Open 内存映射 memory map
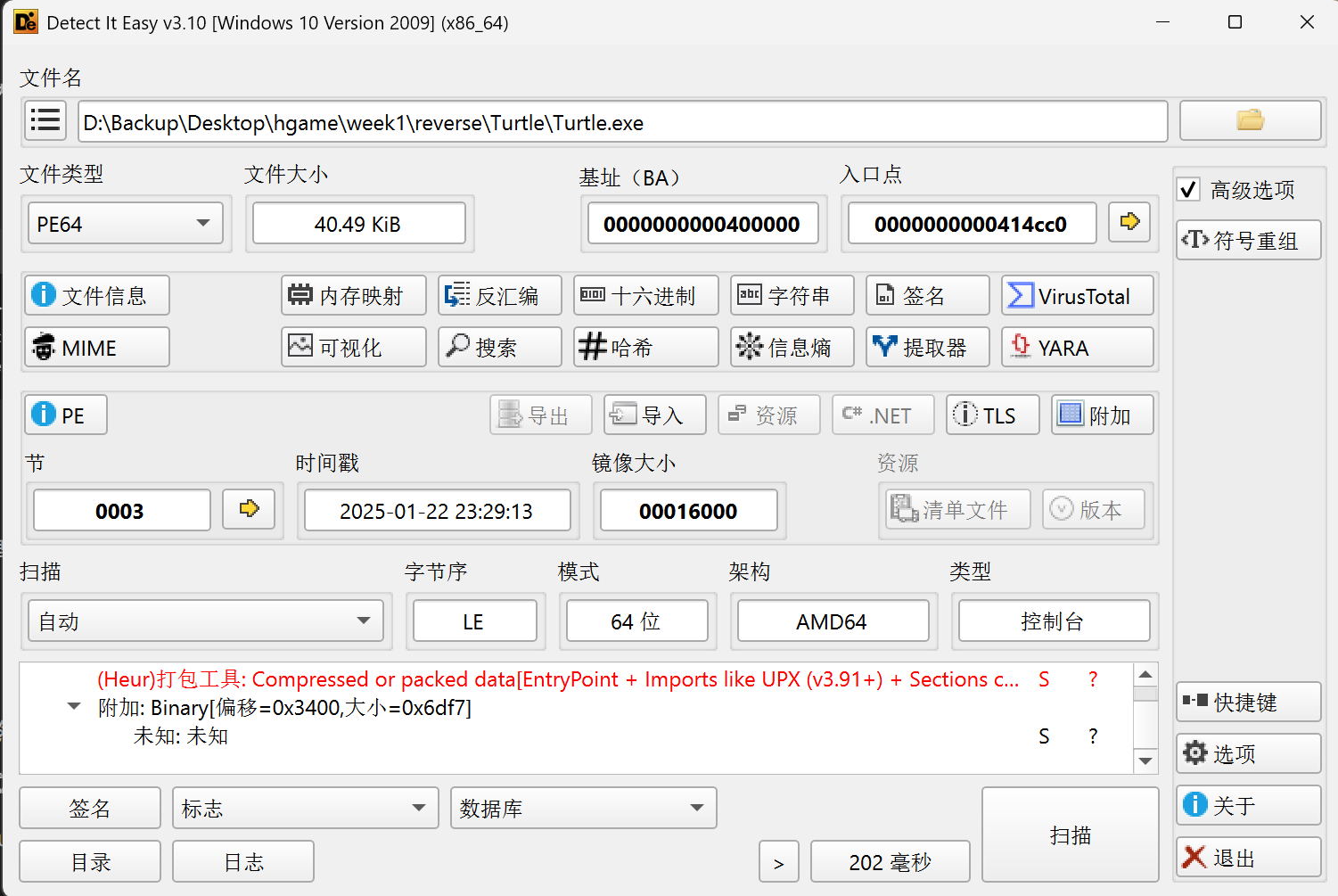 354,295
